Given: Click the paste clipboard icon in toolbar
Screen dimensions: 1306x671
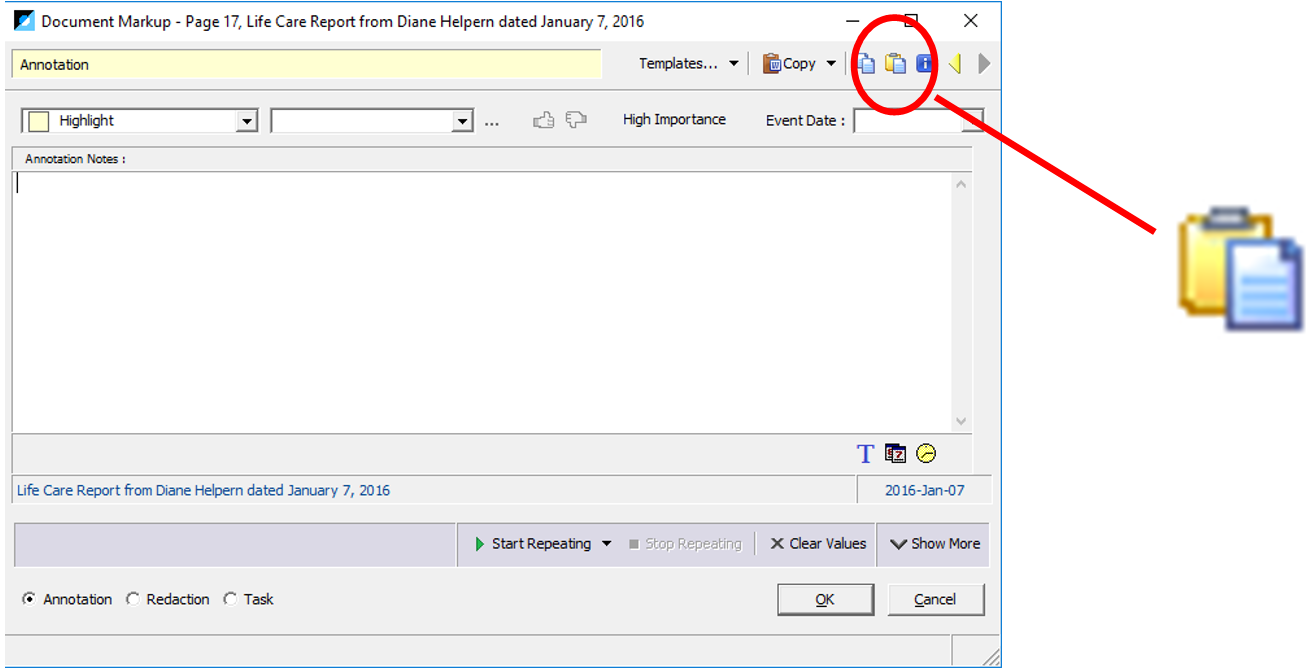Looking at the screenshot, I should tap(896, 64).
